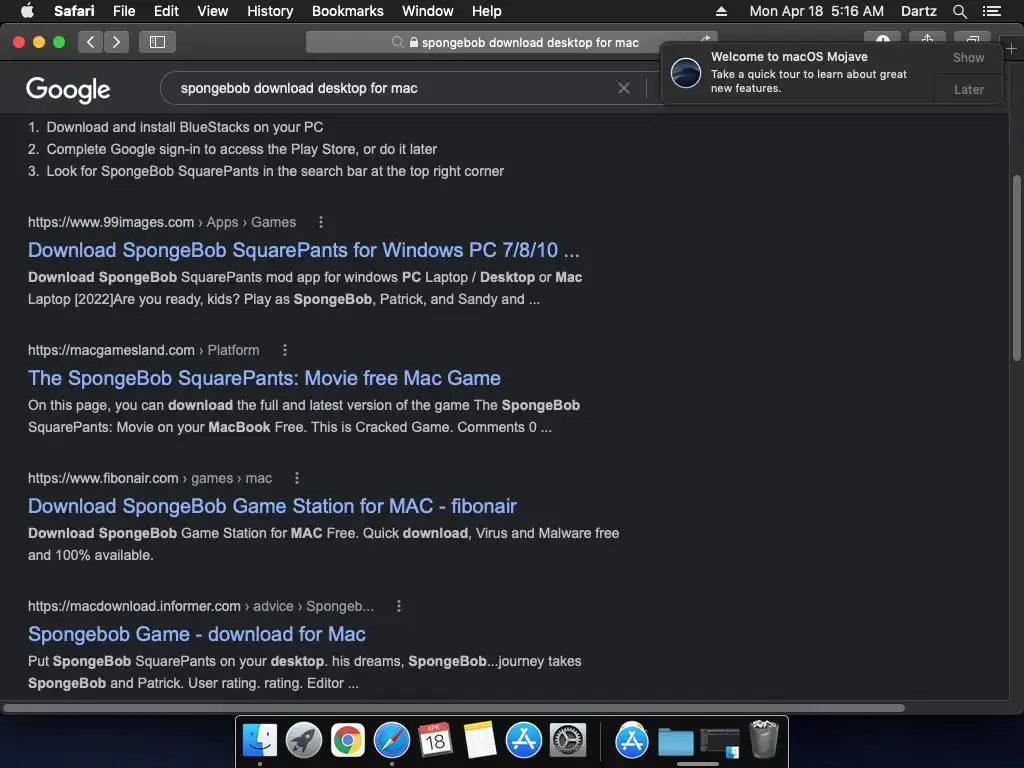Open the Apple menu
The width and height of the screenshot is (1024, 768).
click(x=27, y=11)
